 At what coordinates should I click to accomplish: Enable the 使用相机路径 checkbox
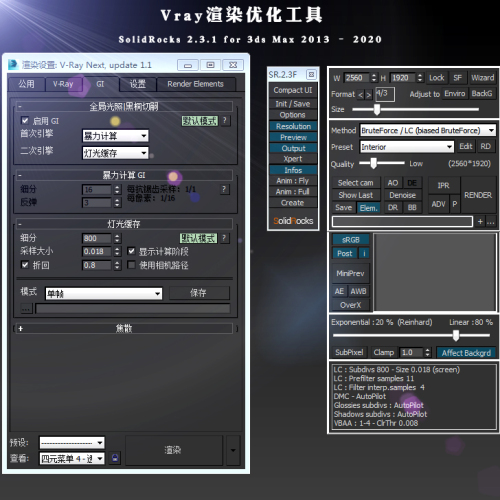[x=131, y=265]
